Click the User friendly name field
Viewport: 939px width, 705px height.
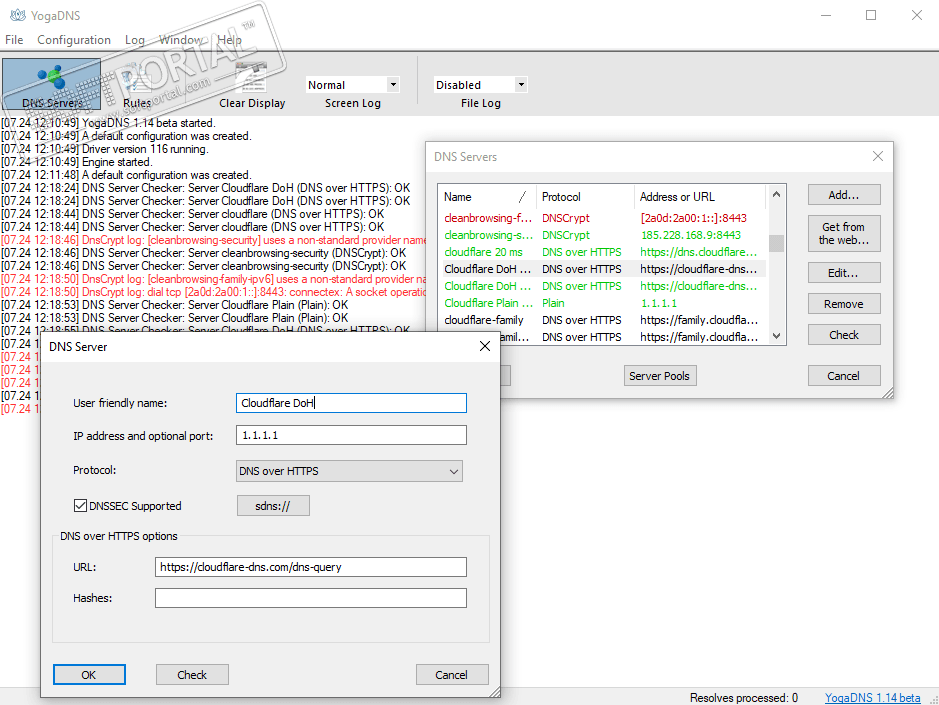pos(352,403)
